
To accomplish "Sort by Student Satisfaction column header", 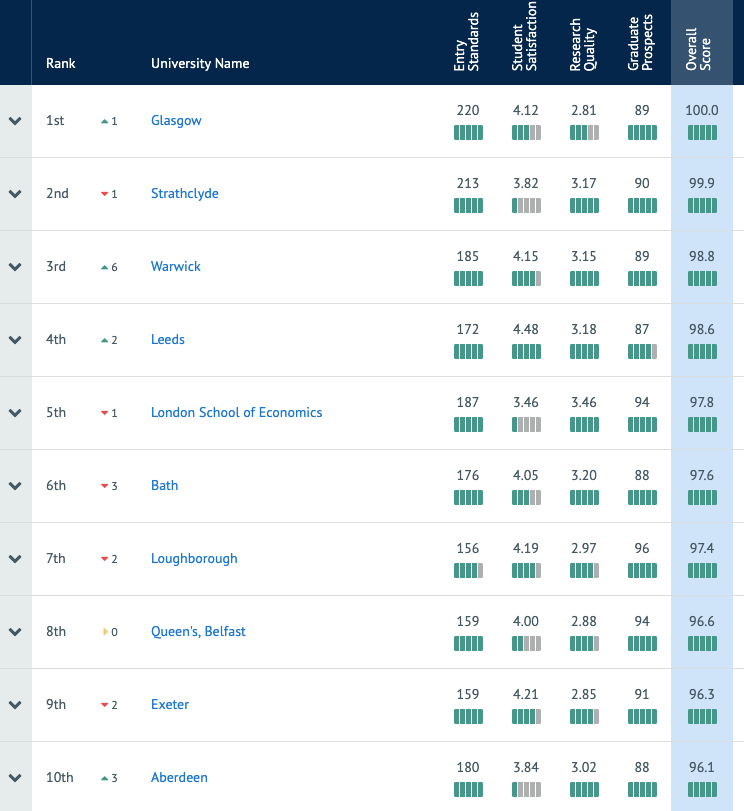I will [525, 36].
